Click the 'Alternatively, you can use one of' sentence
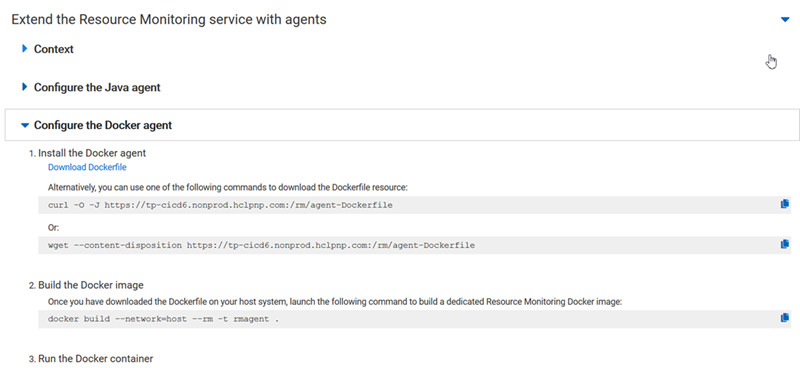Image resolution: width=800 pixels, height=368 pixels. coord(228,187)
